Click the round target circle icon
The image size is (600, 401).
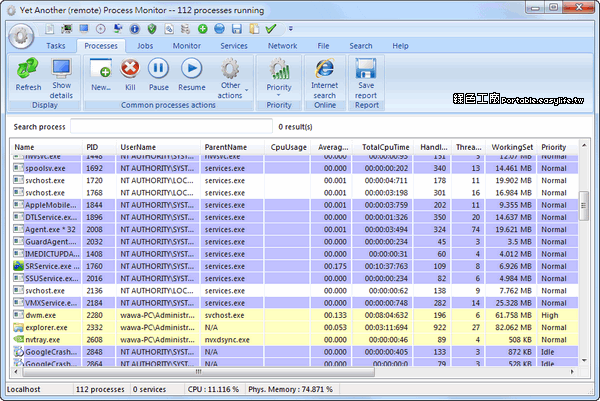pos(101,29)
